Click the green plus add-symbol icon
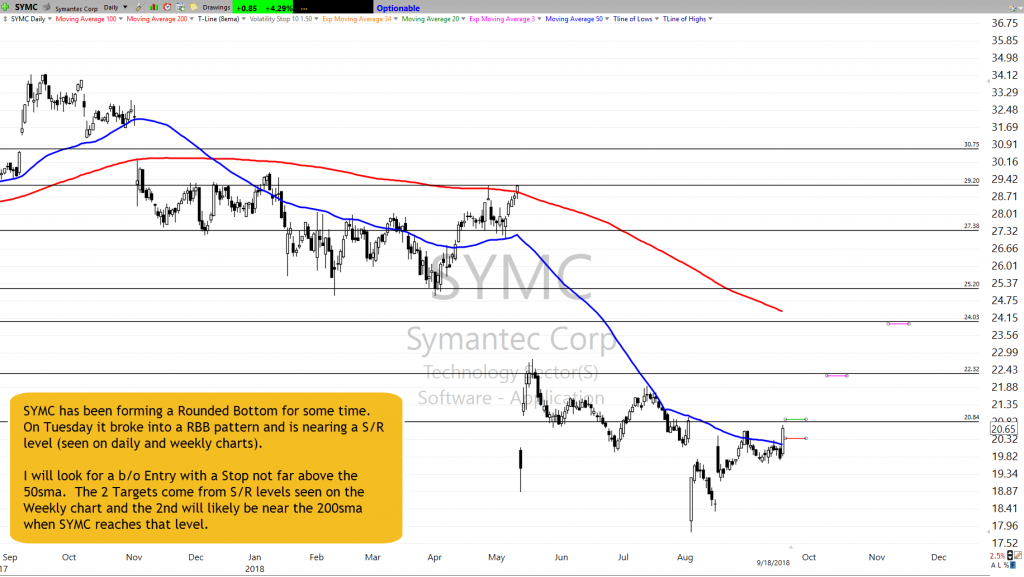This screenshot has height=577, width=1024. (5, 7)
